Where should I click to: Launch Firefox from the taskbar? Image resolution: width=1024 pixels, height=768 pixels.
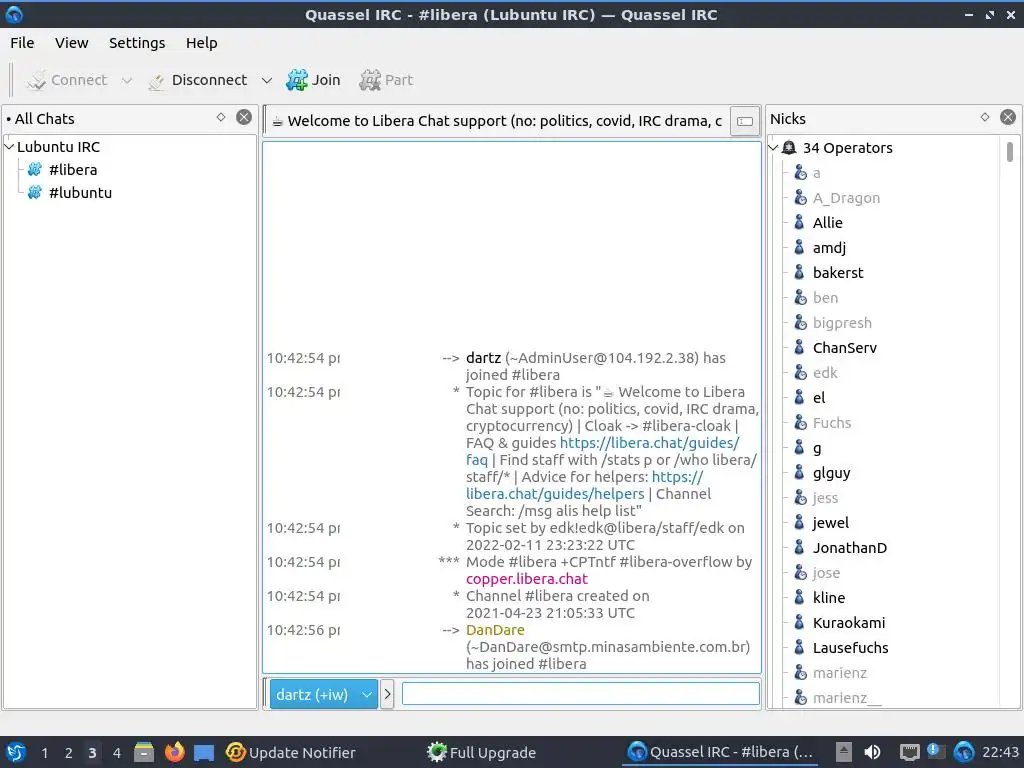click(174, 752)
